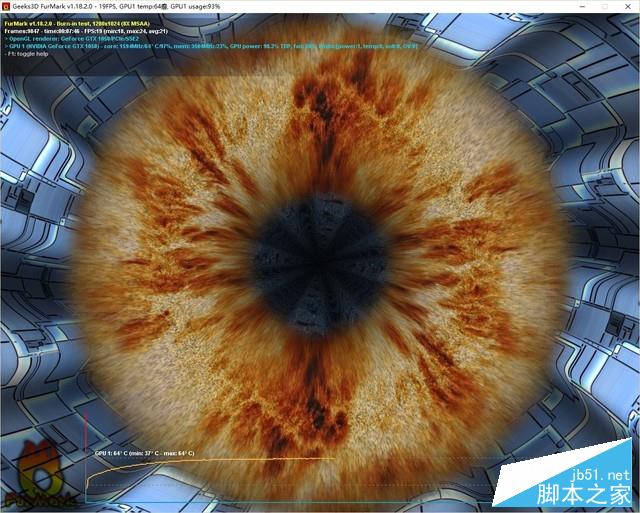Close the FurMark burn-in test window

pyautogui.click(x=623, y=7)
